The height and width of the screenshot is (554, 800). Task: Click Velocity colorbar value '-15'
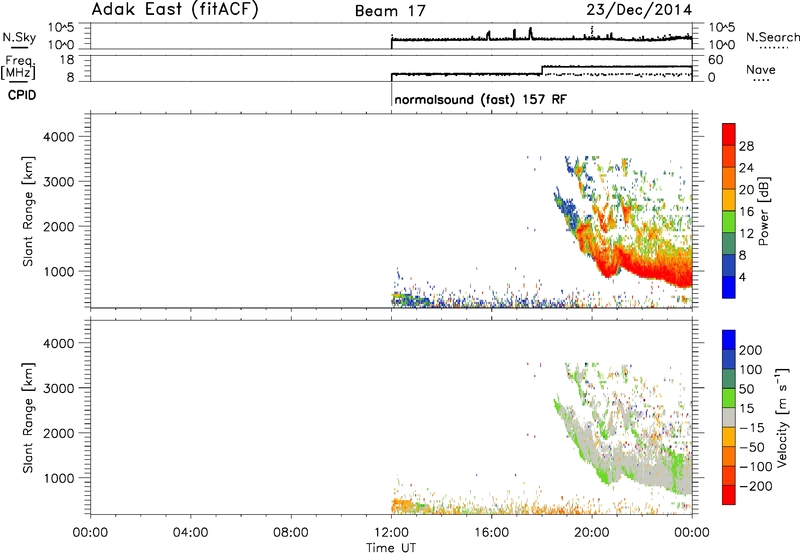[753, 427]
